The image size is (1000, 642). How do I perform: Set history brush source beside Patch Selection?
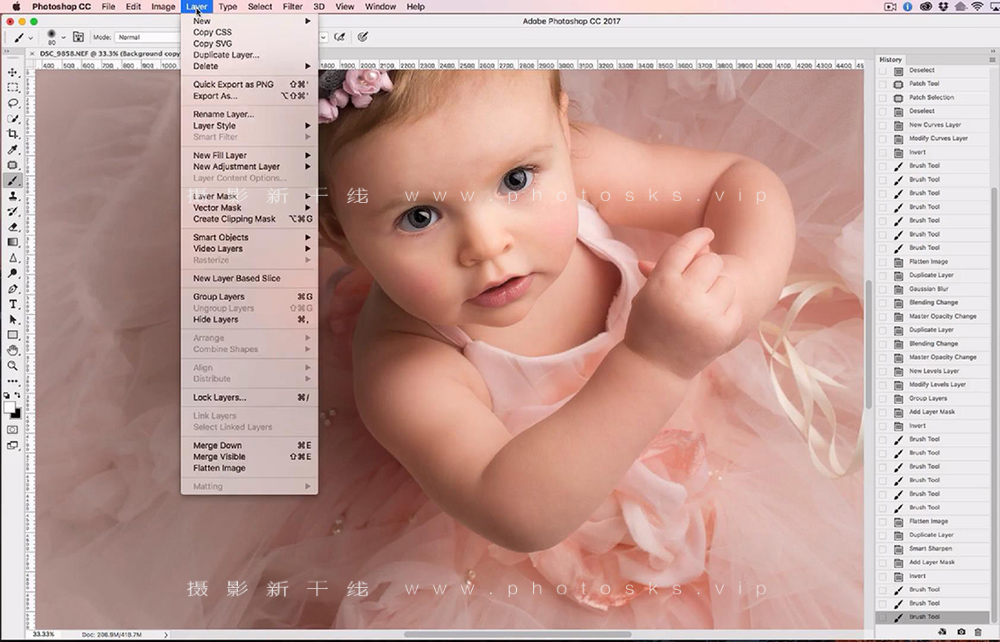883,98
